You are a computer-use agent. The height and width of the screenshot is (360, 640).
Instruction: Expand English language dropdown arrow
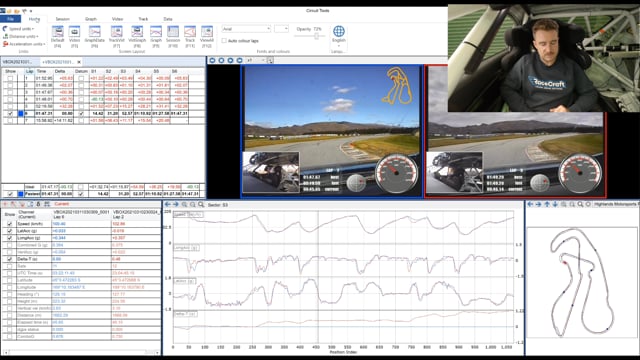click(x=339, y=46)
